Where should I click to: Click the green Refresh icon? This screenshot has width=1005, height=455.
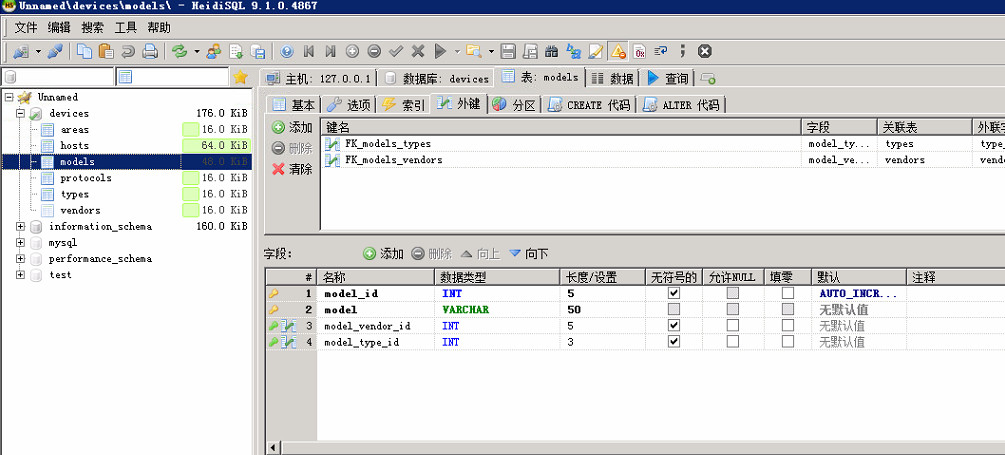pyautogui.click(x=180, y=51)
